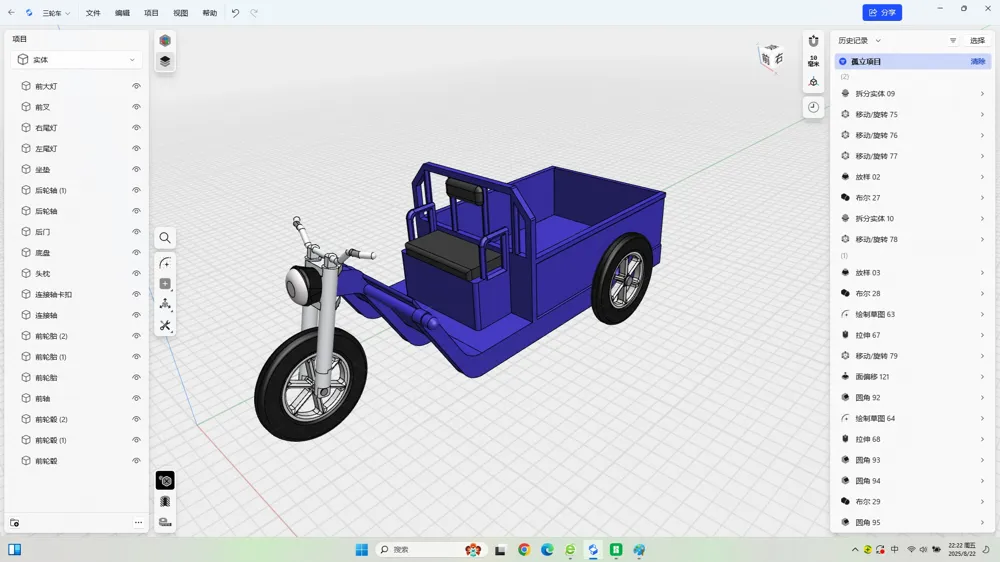Select the transform arrows tool

pos(165,304)
